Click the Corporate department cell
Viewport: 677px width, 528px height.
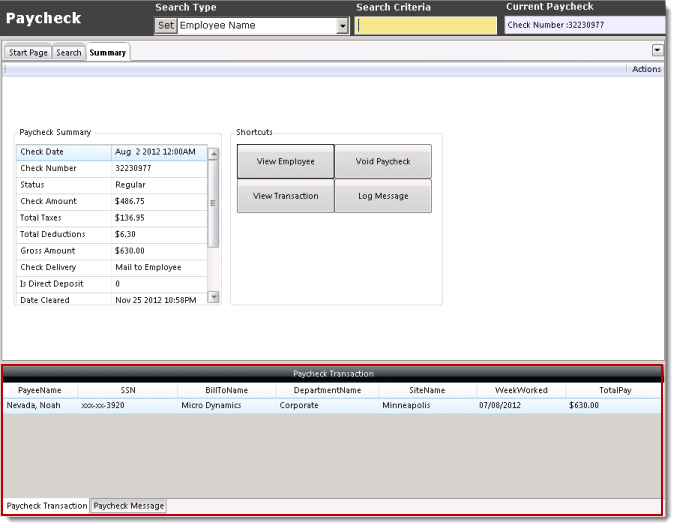tap(327, 405)
